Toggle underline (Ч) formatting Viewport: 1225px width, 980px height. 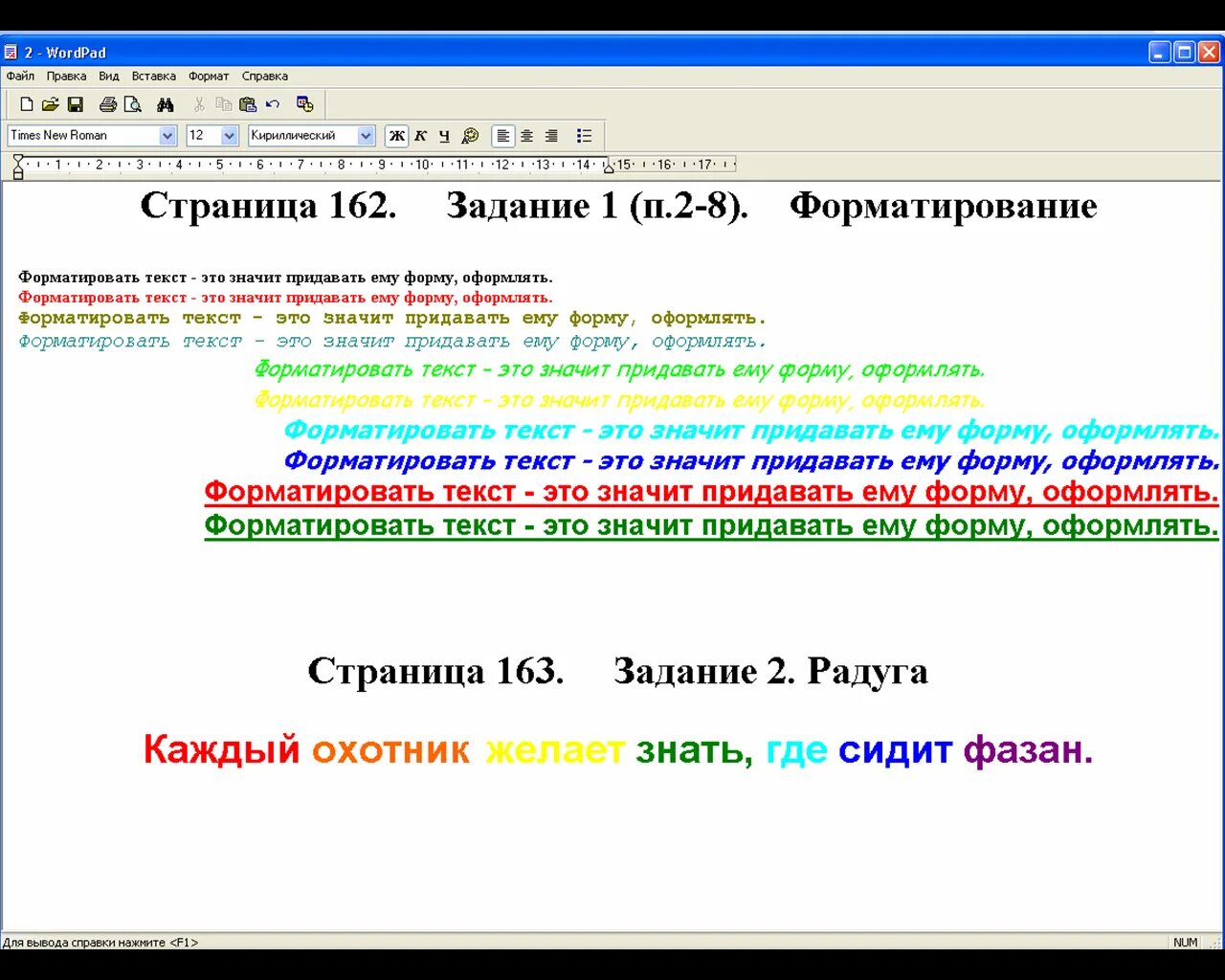click(x=445, y=136)
